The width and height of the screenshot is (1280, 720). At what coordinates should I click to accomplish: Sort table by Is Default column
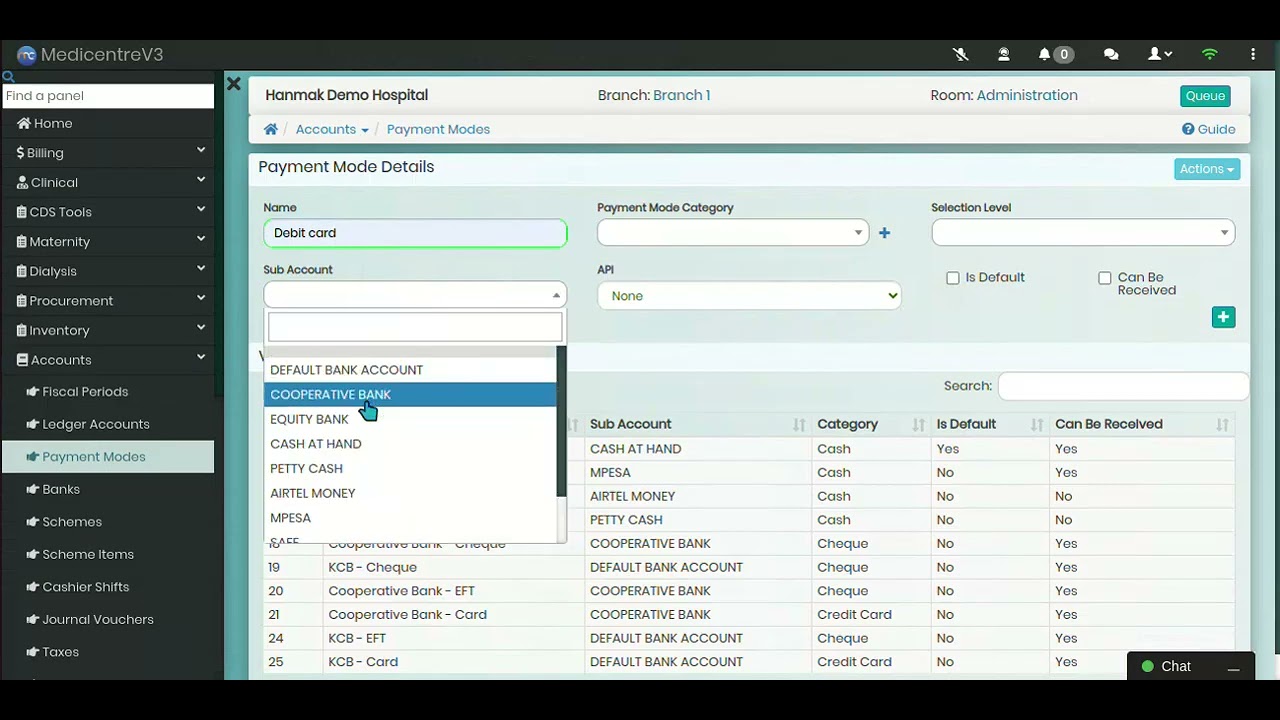click(x=990, y=424)
